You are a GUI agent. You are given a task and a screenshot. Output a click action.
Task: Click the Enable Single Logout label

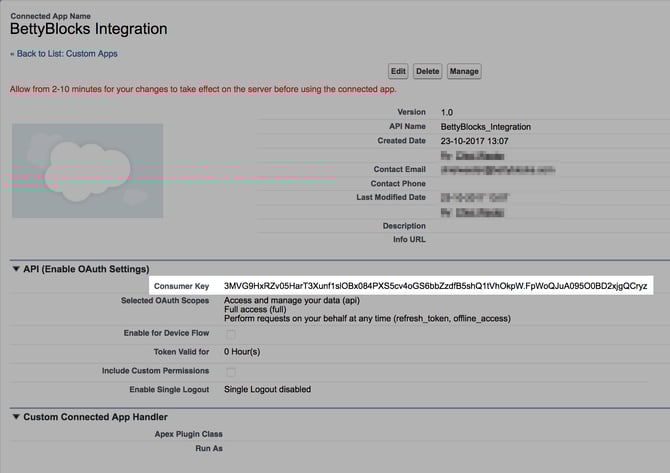(169, 390)
